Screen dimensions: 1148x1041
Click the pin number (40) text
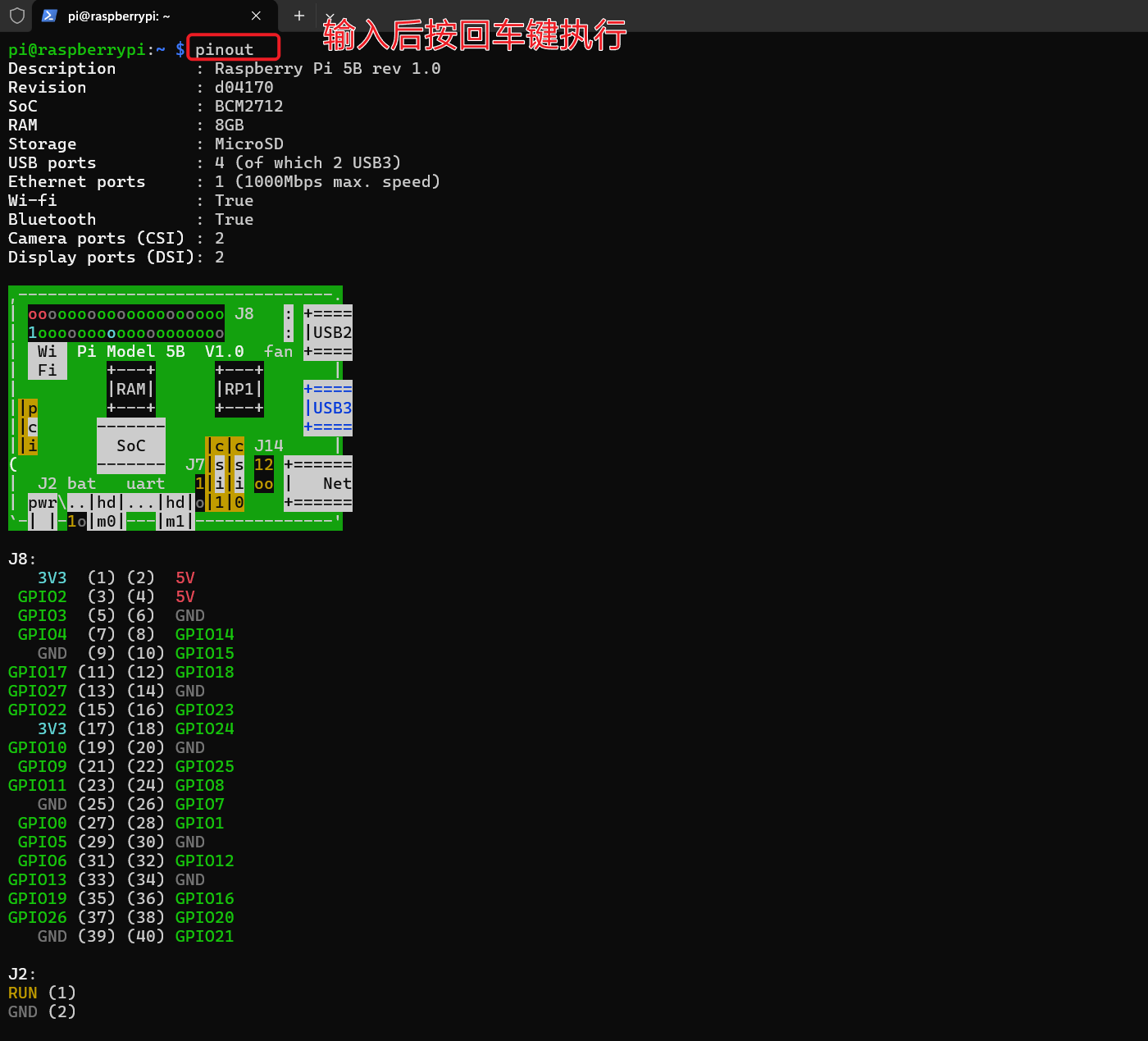click(x=146, y=936)
